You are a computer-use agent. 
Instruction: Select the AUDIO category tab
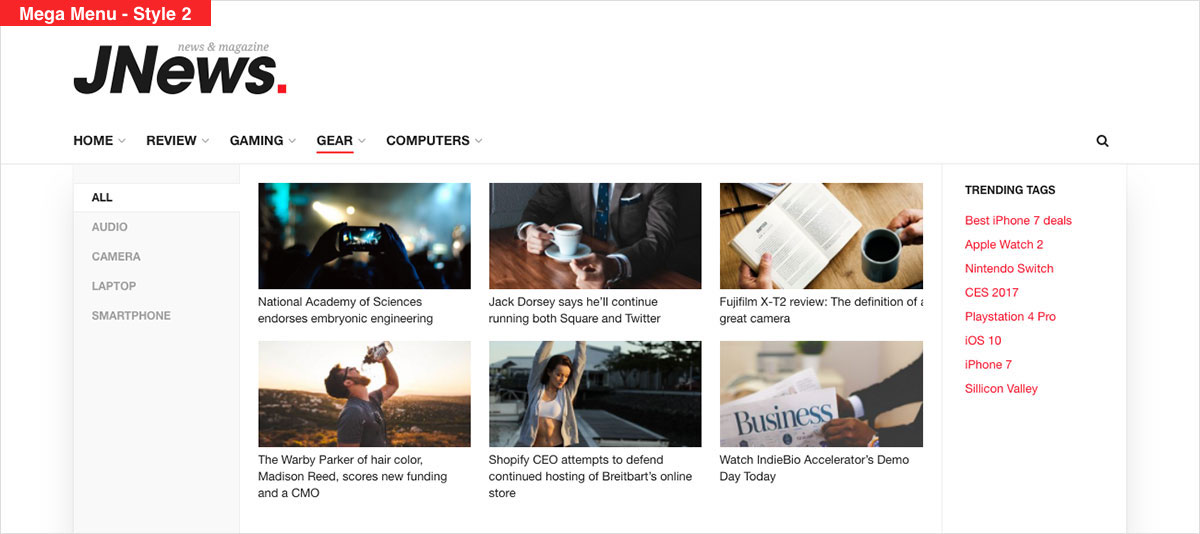[156, 227]
